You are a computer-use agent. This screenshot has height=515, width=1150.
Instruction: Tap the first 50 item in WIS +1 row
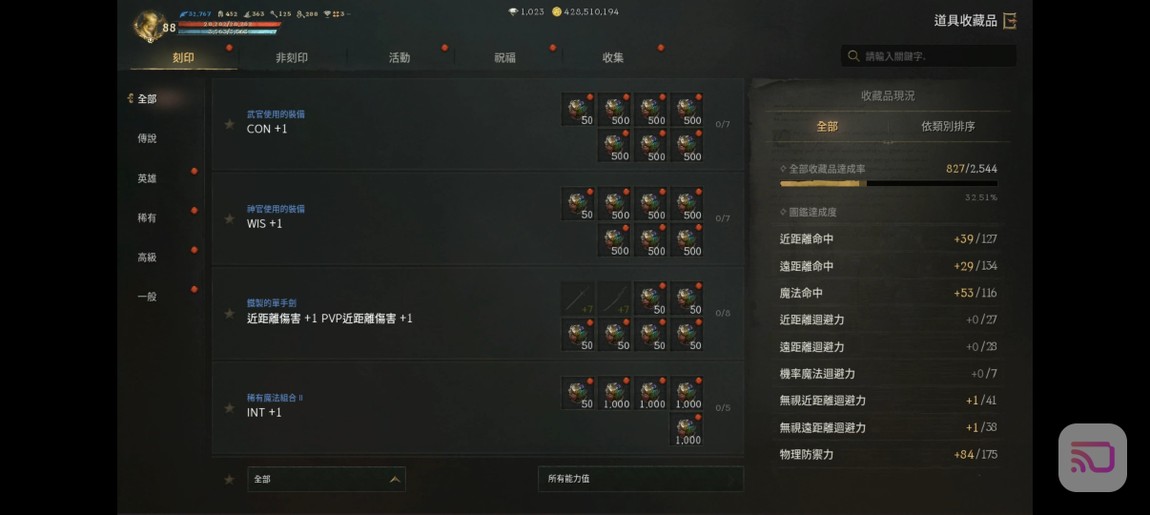(x=578, y=203)
